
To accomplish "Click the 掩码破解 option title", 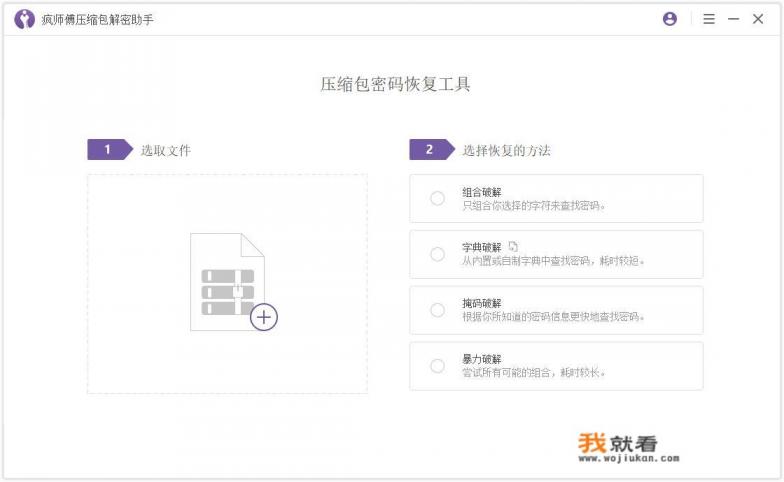I will coord(482,304).
